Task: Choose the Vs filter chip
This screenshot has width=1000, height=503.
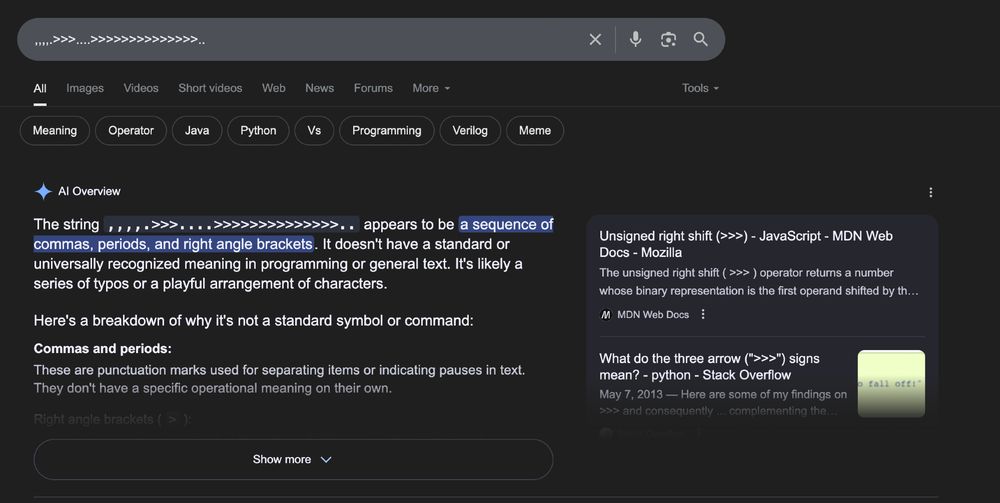Action: pyautogui.click(x=314, y=131)
